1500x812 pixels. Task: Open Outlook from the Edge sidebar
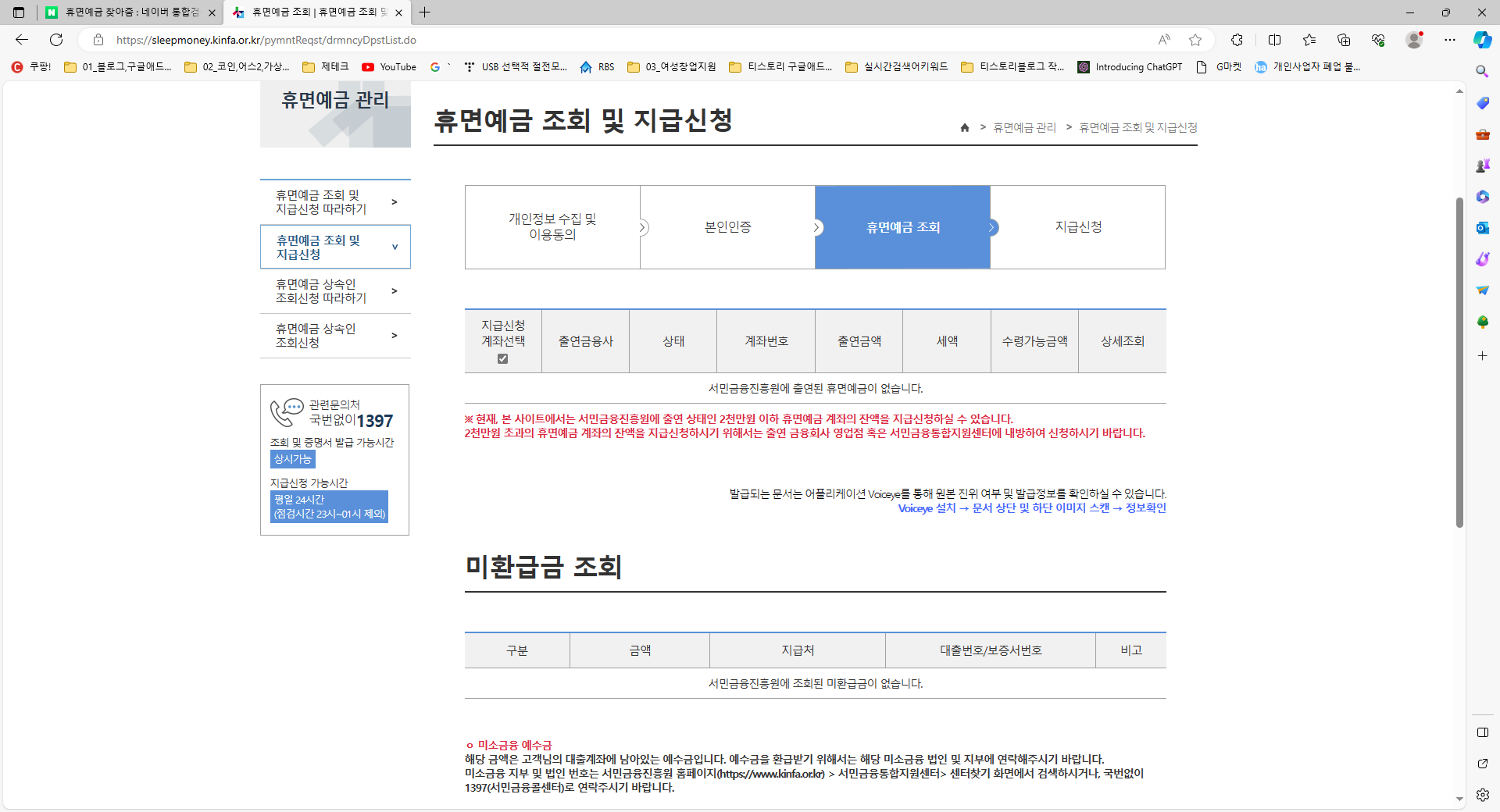point(1481,227)
